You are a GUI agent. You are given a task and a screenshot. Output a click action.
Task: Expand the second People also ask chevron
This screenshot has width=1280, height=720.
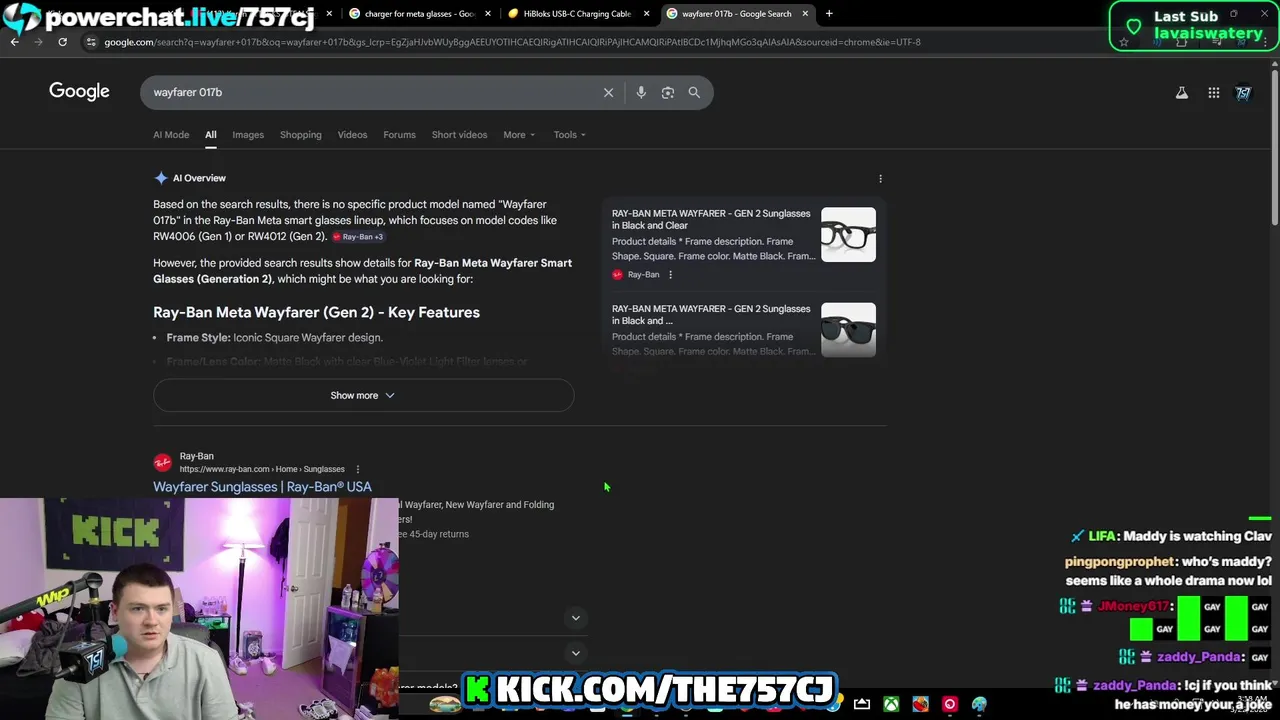click(x=575, y=653)
